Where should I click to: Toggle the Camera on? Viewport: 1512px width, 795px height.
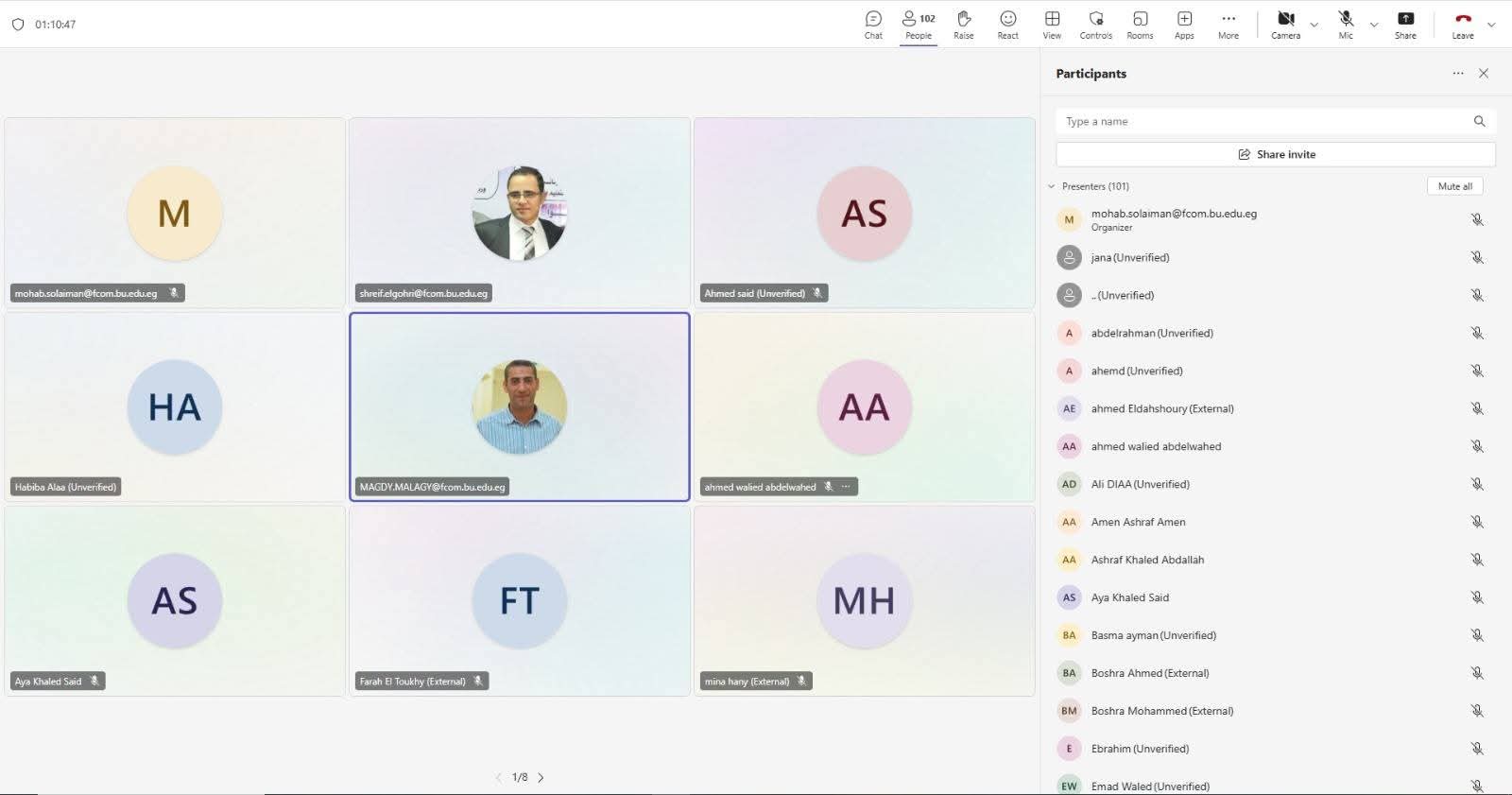pyautogui.click(x=1285, y=25)
